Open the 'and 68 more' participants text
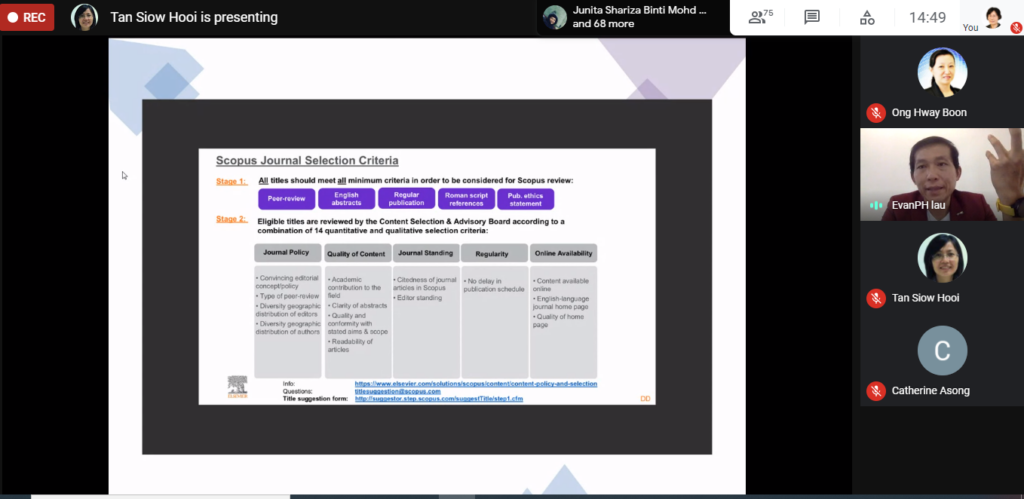Viewport: 1024px width, 499px height. (603, 24)
